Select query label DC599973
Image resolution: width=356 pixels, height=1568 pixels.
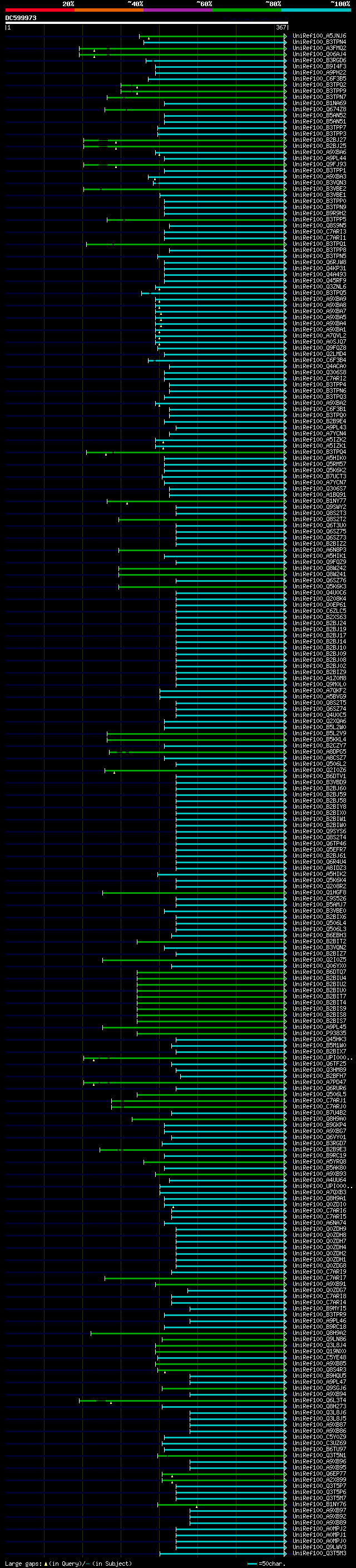click(21, 18)
